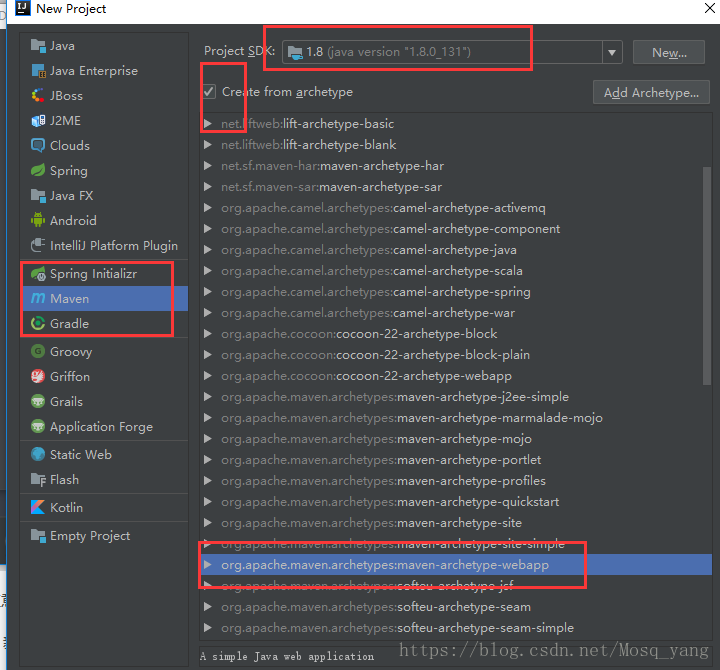Expand maven-archetype-webapp node

(x=208, y=565)
